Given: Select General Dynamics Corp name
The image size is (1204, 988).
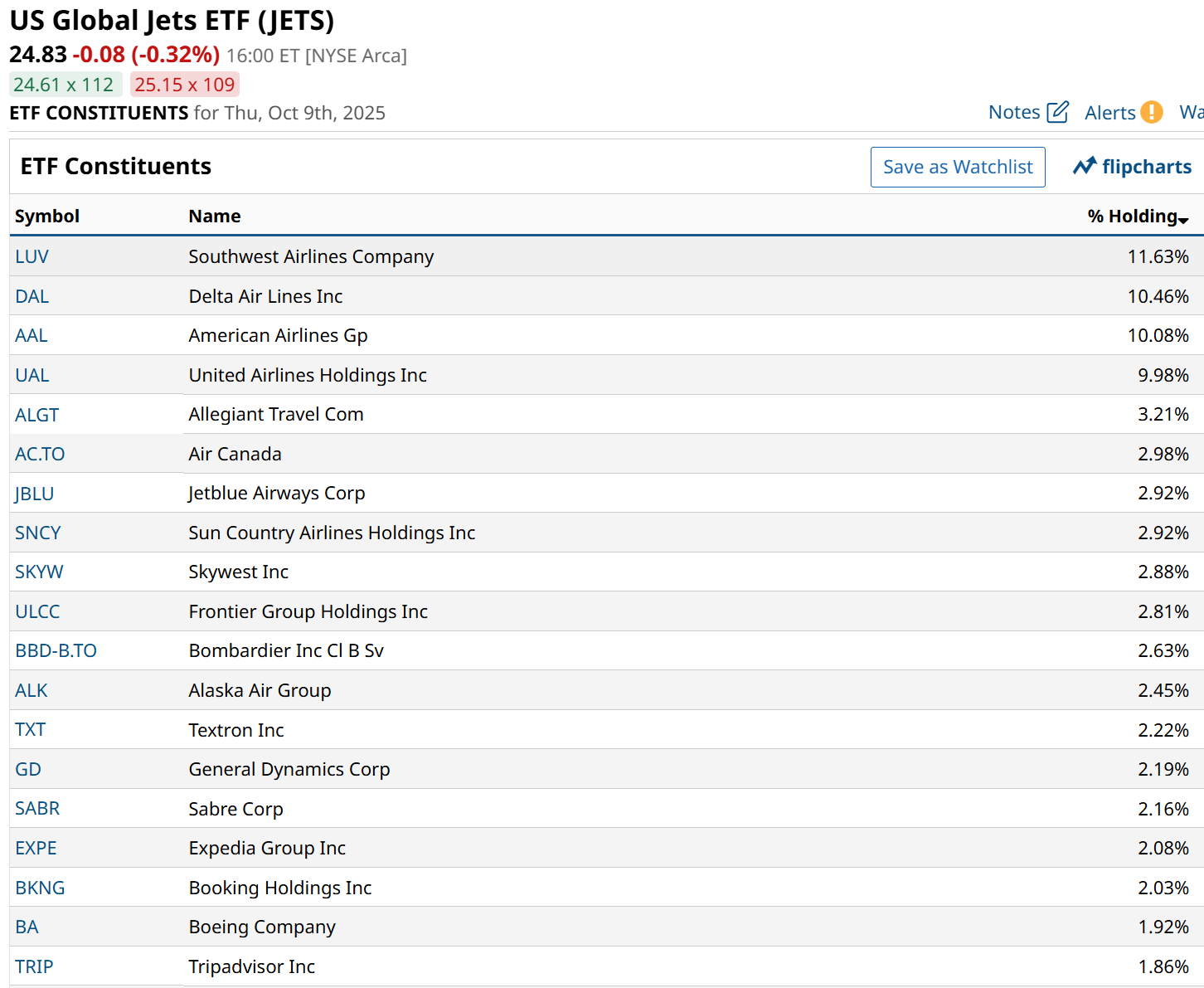Looking at the screenshot, I should [289, 769].
